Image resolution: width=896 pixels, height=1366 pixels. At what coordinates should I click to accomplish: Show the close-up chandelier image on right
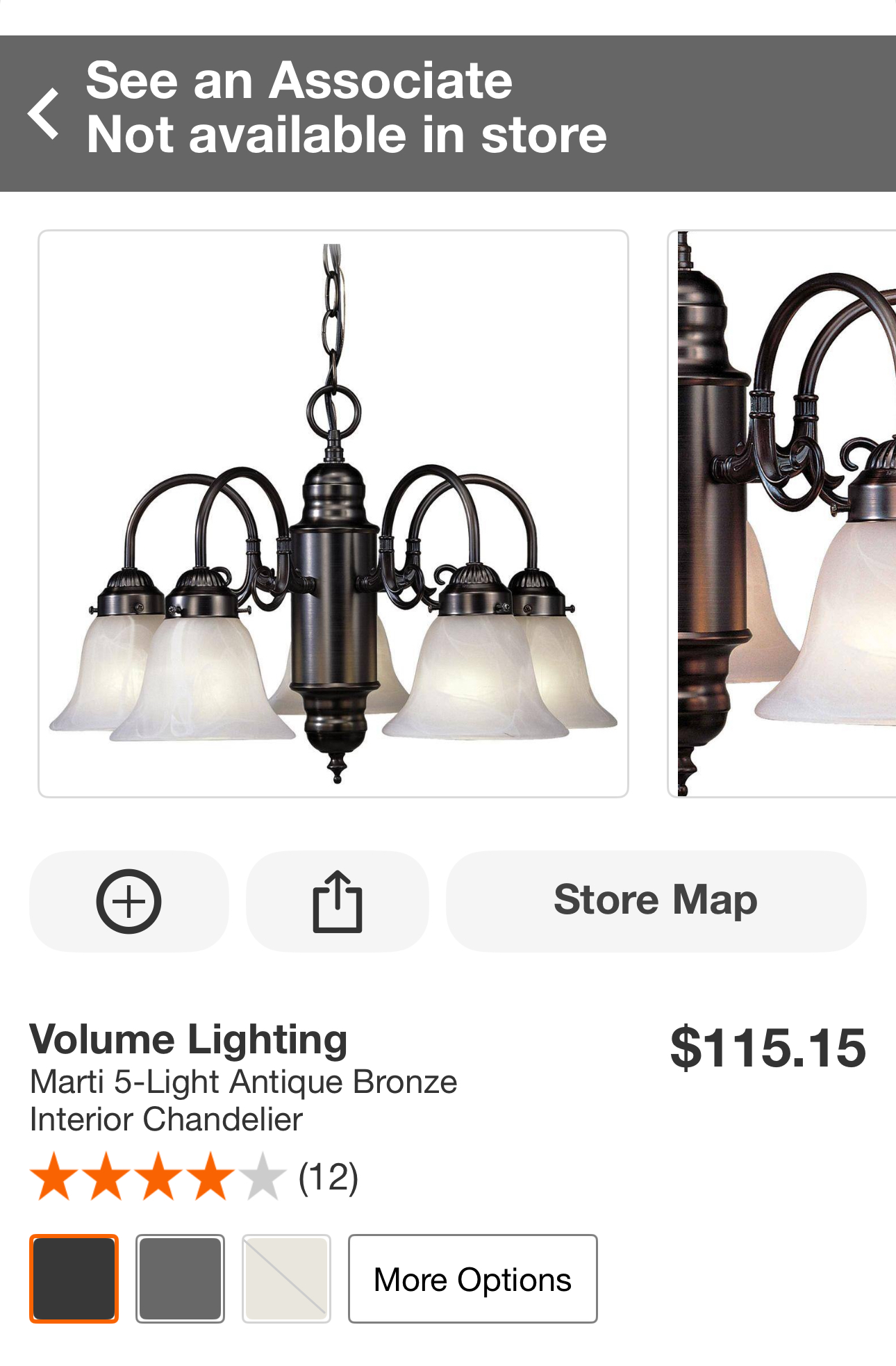click(782, 513)
